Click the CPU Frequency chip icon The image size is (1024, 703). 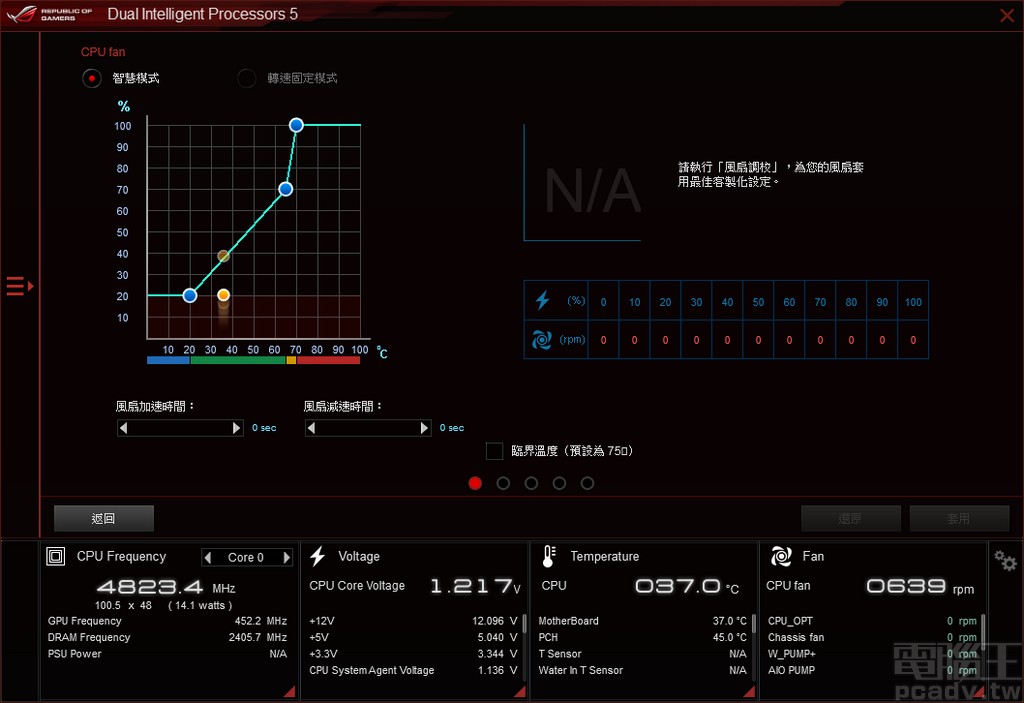[56, 556]
